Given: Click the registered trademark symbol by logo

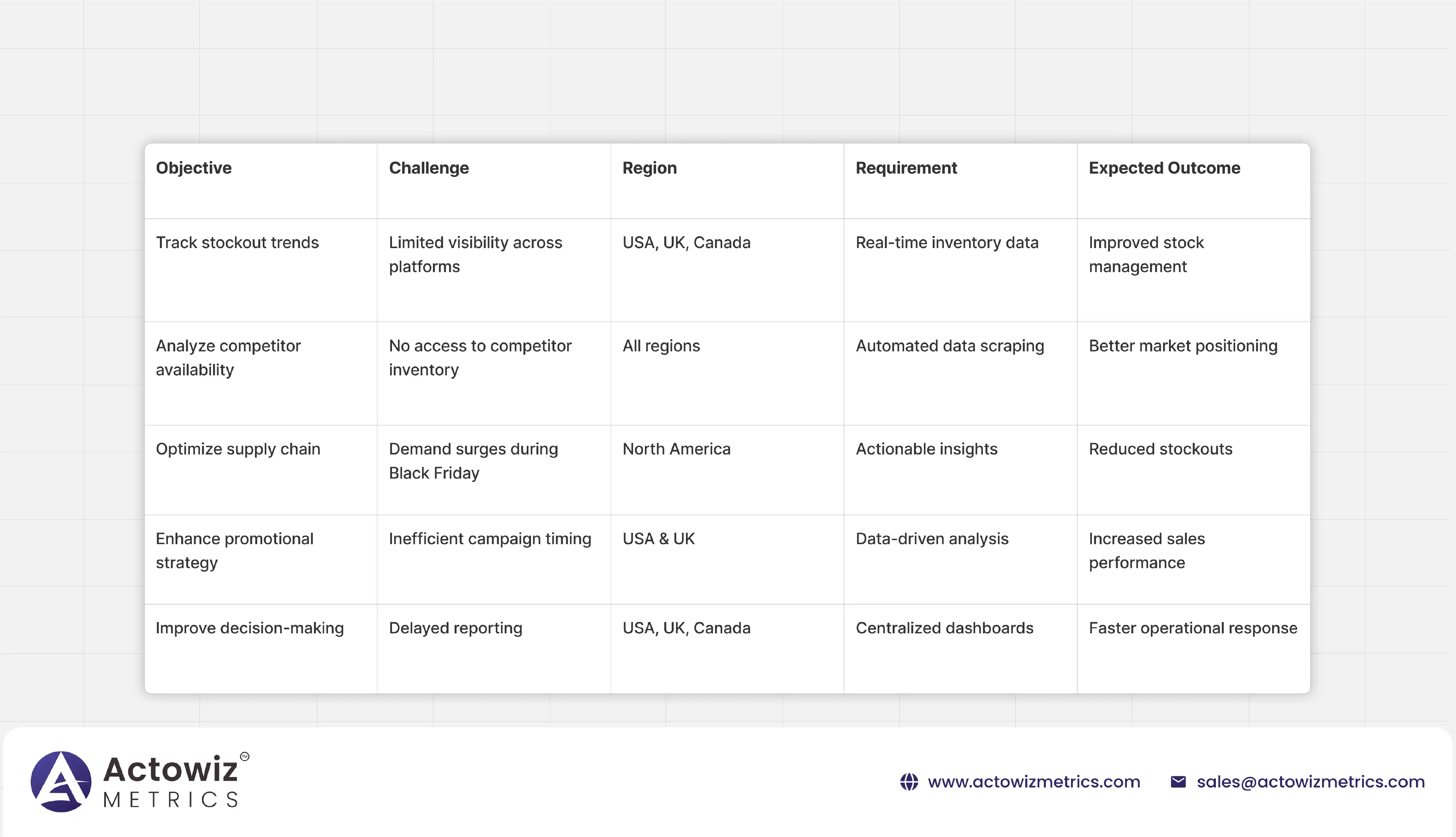Looking at the screenshot, I should (x=244, y=756).
